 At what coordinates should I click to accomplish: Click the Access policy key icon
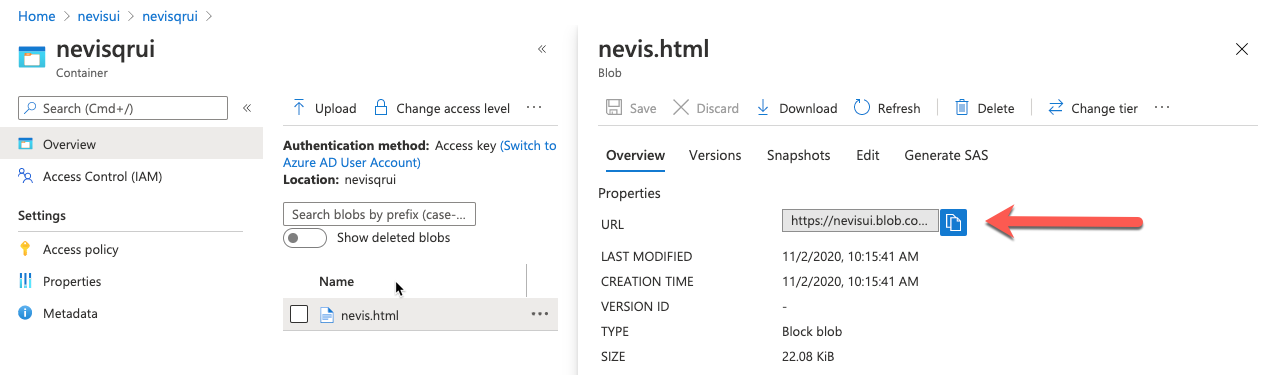[26, 249]
